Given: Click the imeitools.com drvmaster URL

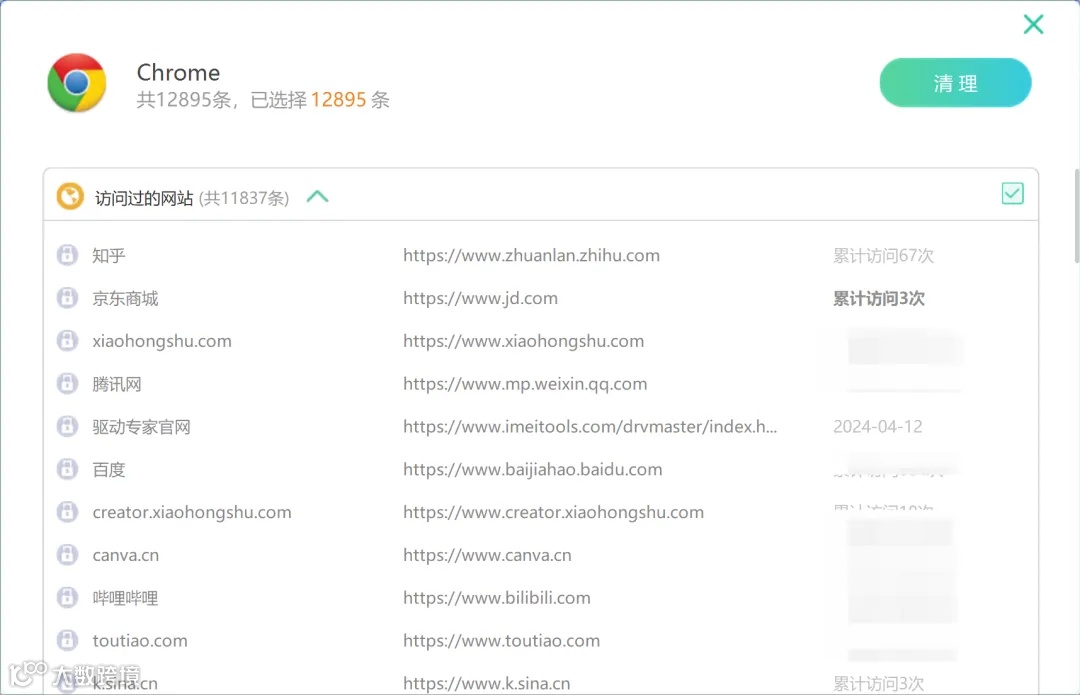Looking at the screenshot, I should [x=590, y=426].
